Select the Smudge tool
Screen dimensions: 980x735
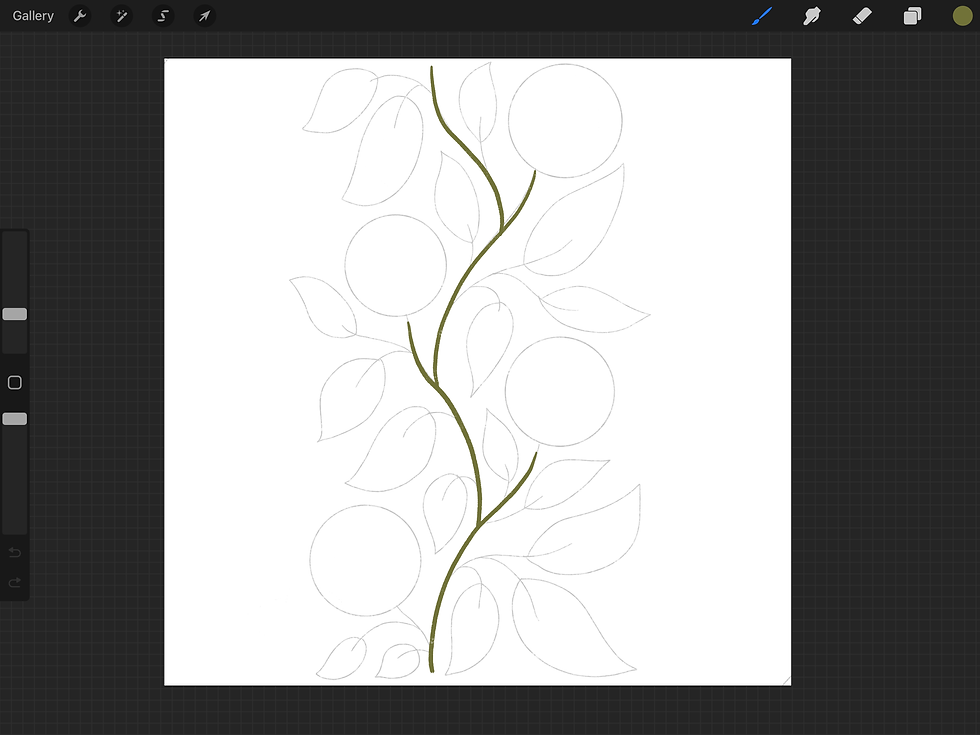coord(812,16)
